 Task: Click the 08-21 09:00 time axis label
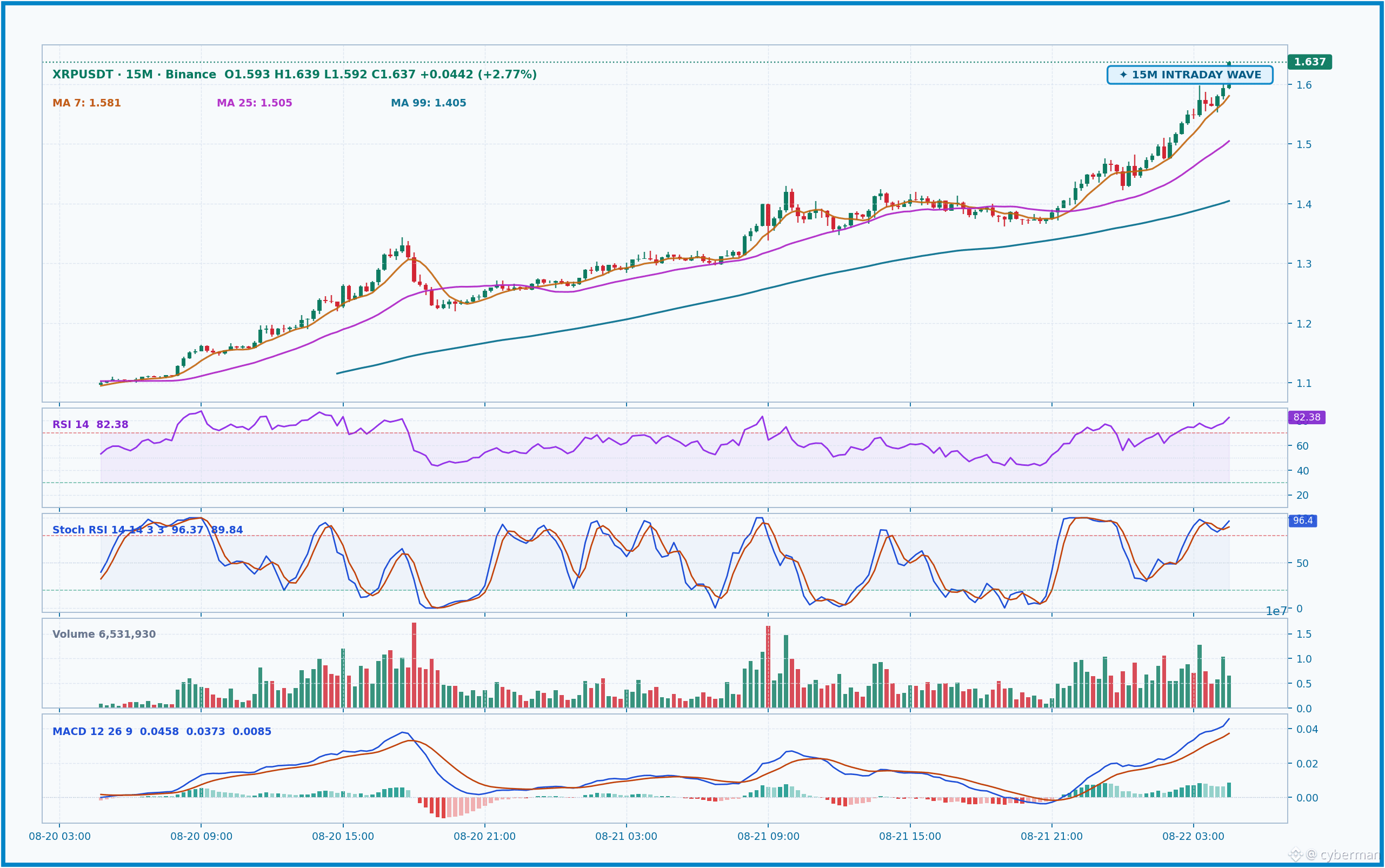coord(768,837)
